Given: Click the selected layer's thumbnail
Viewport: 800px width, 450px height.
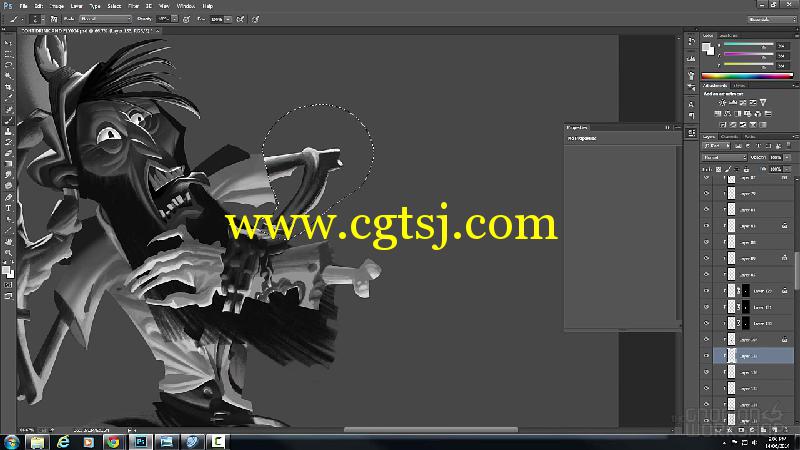Looking at the screenshot, I should [x=732, y=356].
